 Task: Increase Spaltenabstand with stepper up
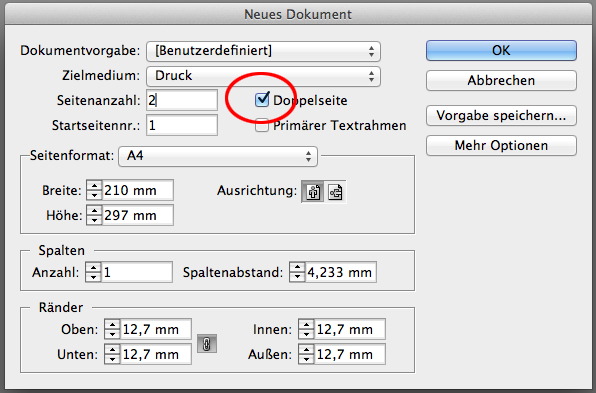[297, 268]
